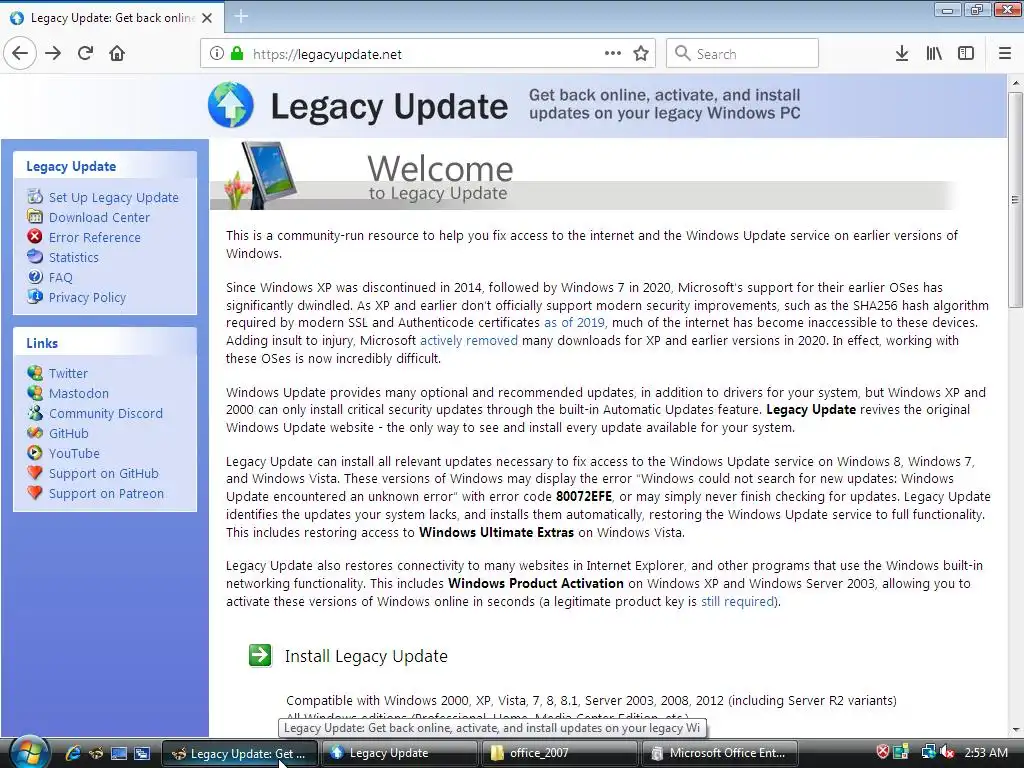1024x768 pixels.
Task: Go to the browser Home page
Action: pyautogui.click(x=117, y=54)
